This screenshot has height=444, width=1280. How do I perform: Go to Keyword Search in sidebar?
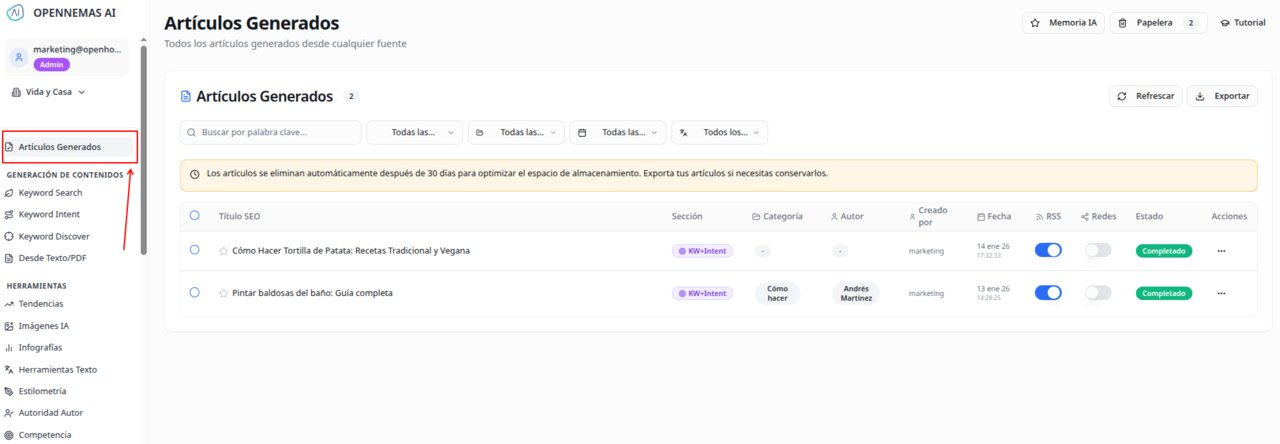click(50, 193)
